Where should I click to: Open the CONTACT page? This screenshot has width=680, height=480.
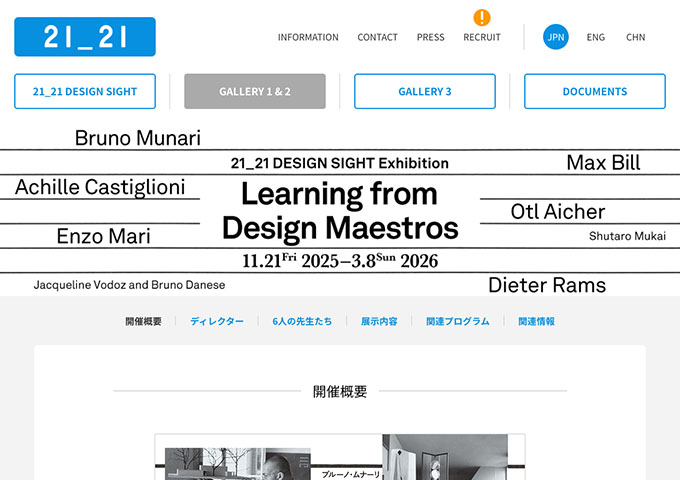click(x=377, y=37)
